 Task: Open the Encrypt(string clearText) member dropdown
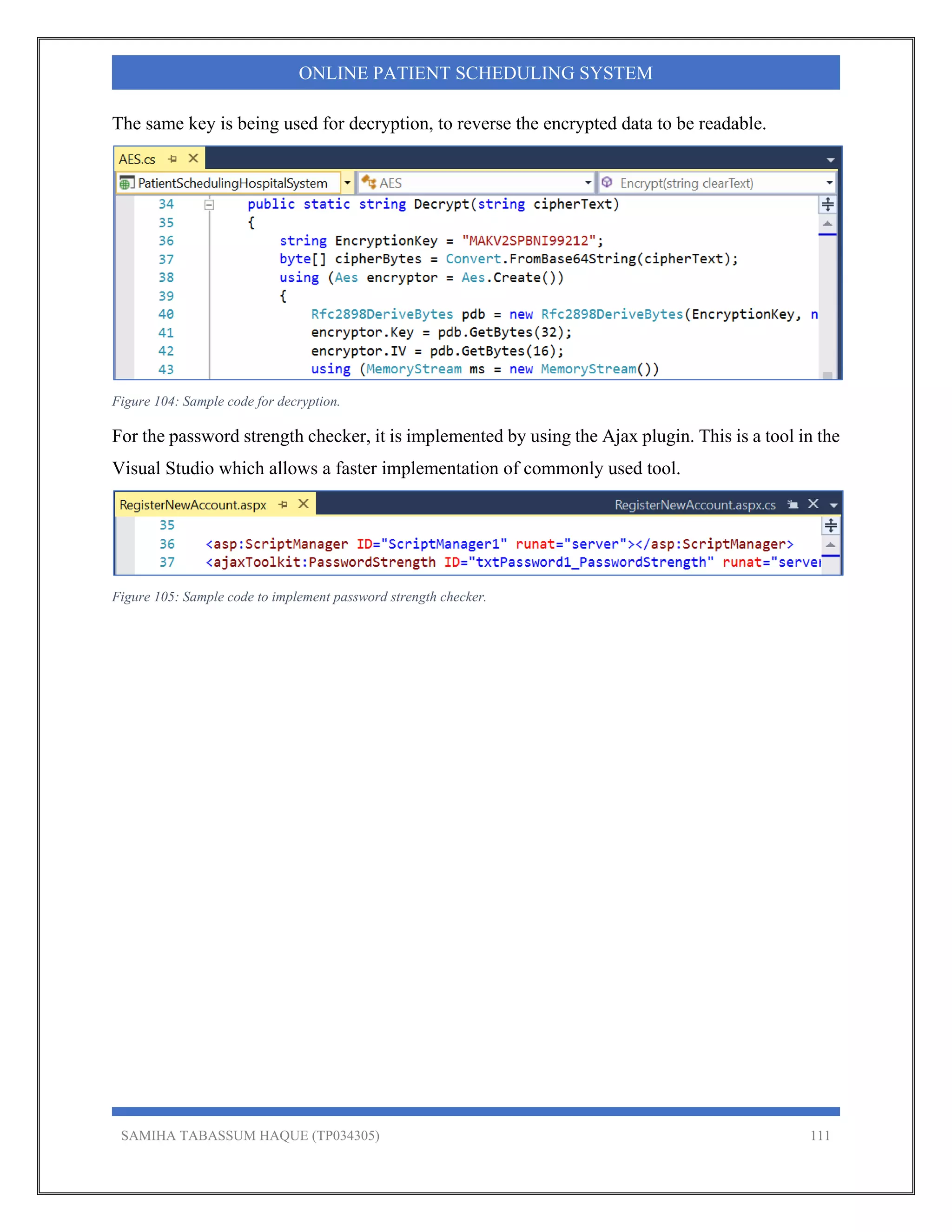pyautogui.click(x=829, y=183)
